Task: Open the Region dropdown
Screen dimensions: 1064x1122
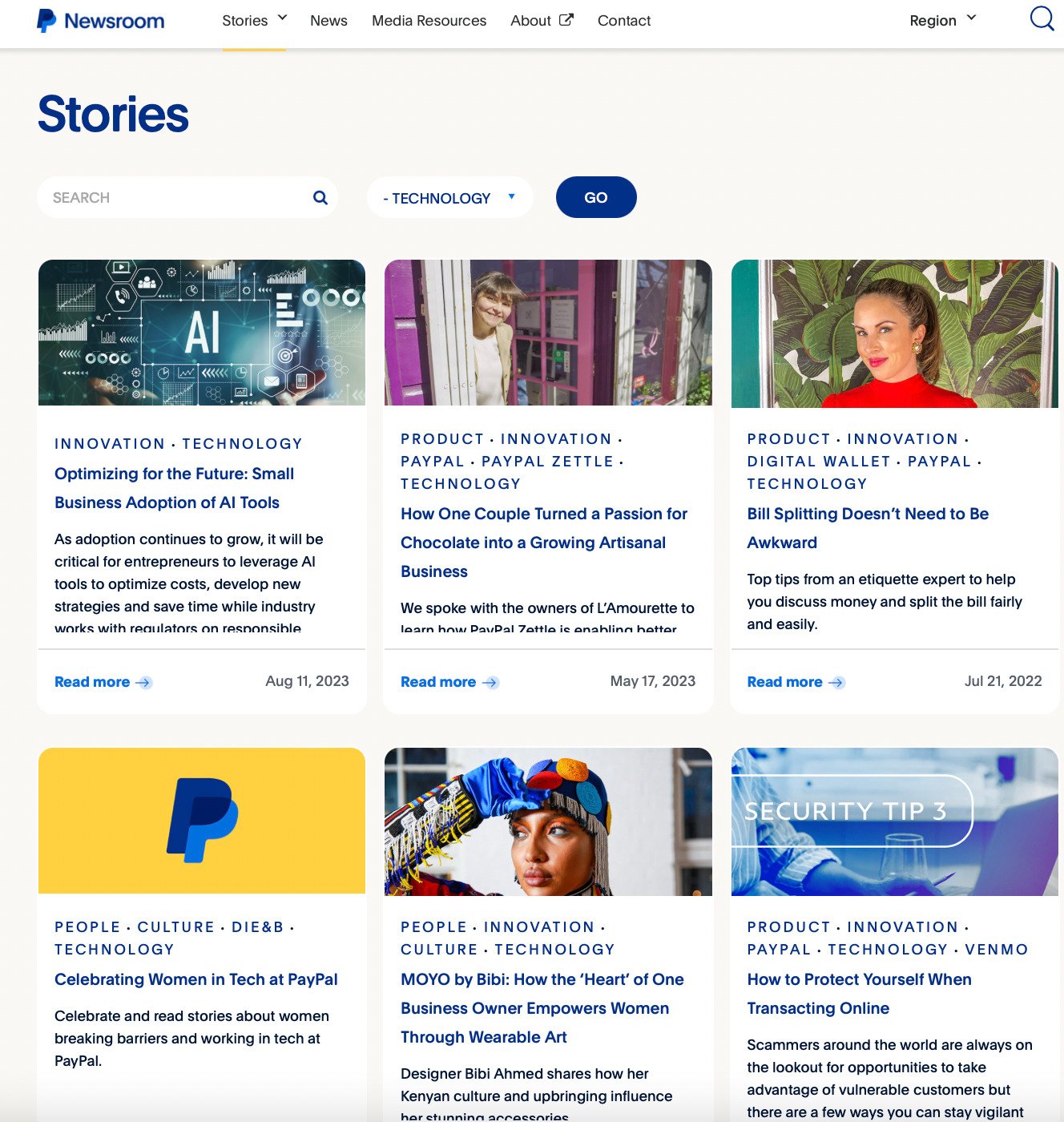Action: click(x=943, y=20)
